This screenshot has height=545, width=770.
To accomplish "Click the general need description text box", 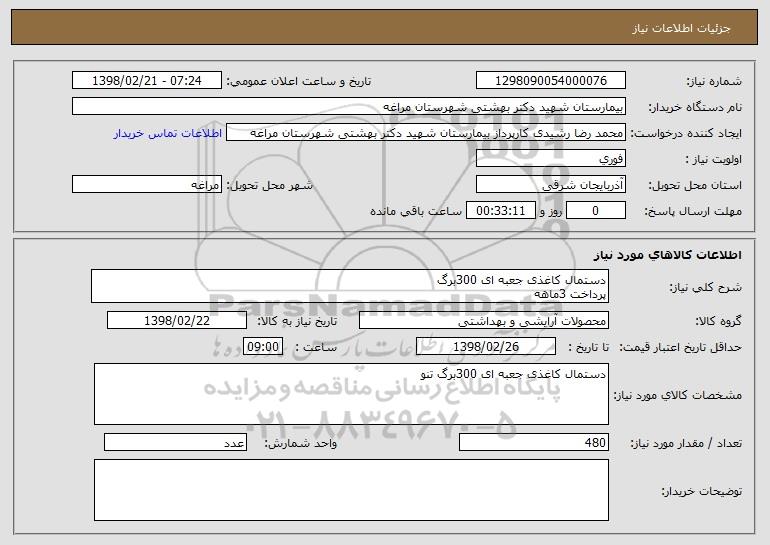I will tap(350, 286).
